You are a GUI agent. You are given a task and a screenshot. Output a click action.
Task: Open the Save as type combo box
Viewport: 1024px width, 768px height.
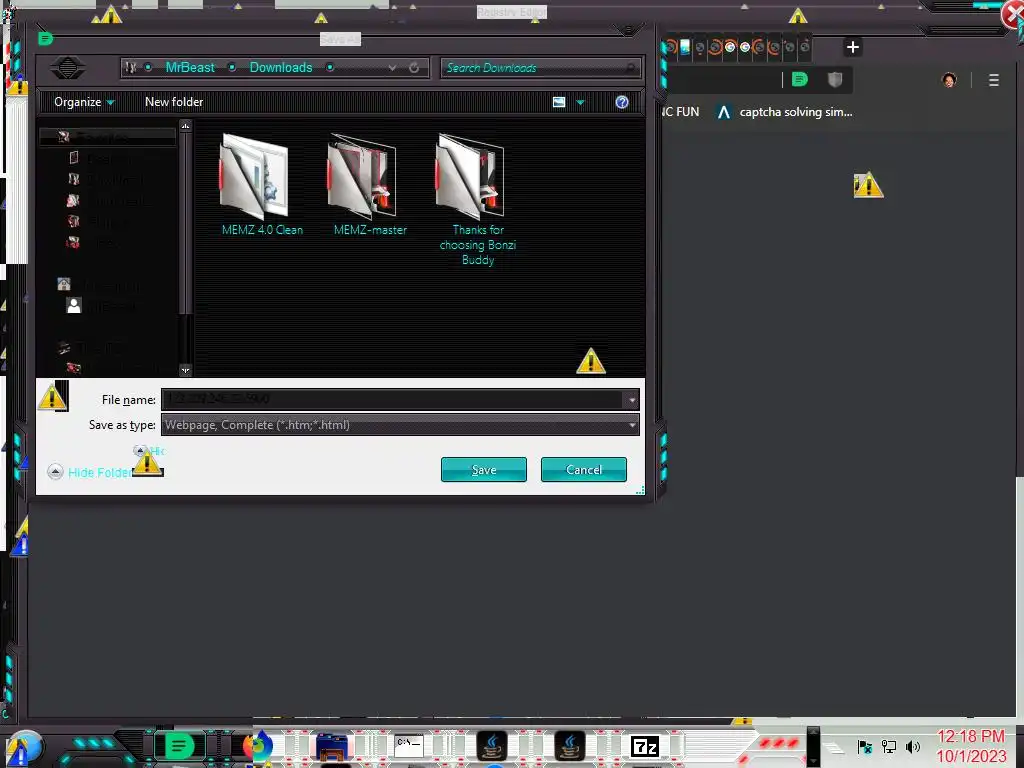pyautogui.click(x=400, y=425)
